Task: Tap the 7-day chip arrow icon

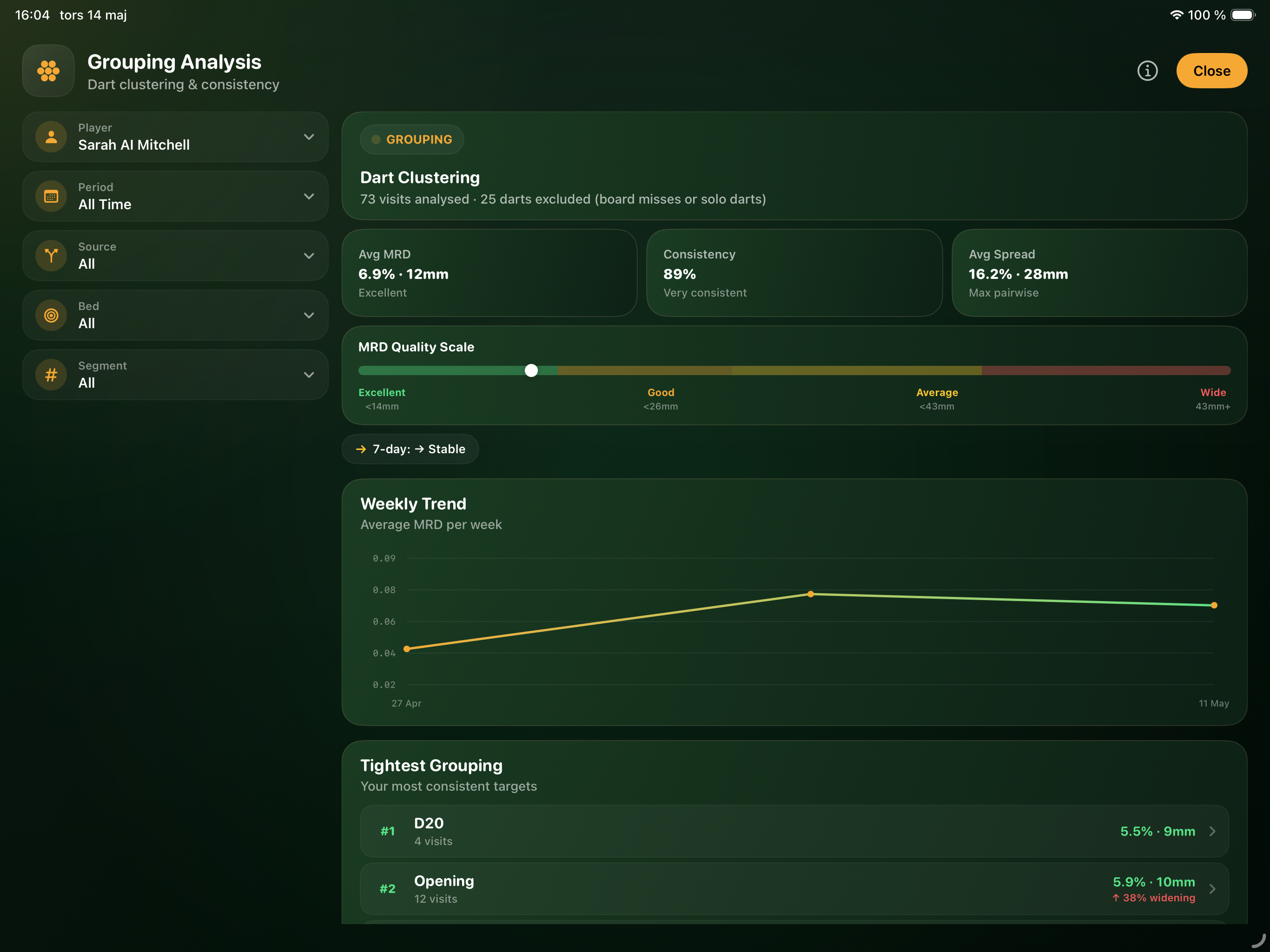Action: [361, 449]
